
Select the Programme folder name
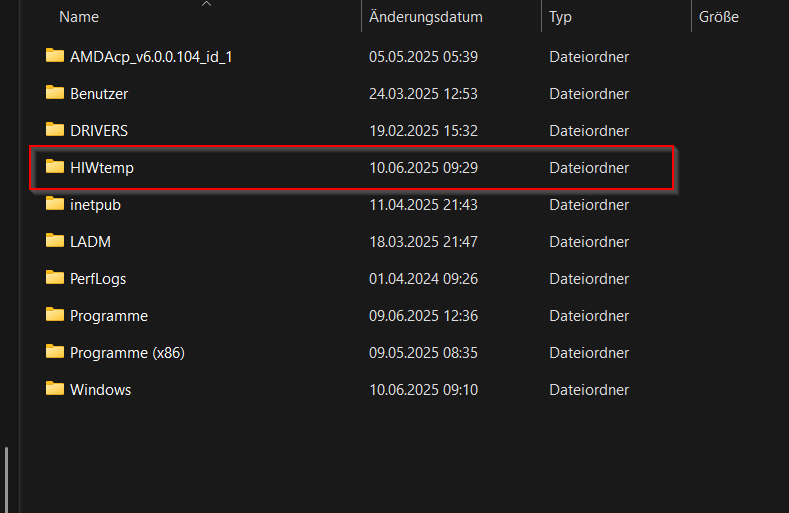109,316
